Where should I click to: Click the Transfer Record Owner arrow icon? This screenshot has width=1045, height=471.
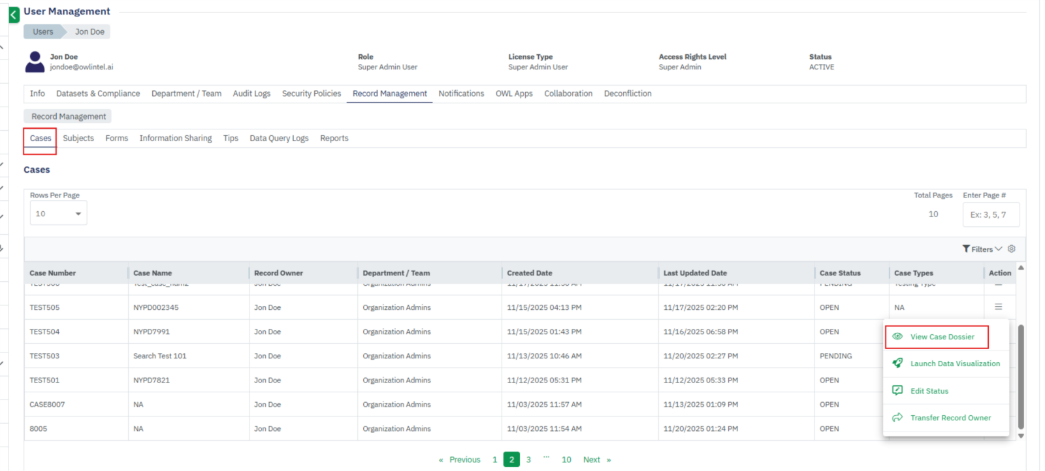pyautogui.click(x=898, y=418)
